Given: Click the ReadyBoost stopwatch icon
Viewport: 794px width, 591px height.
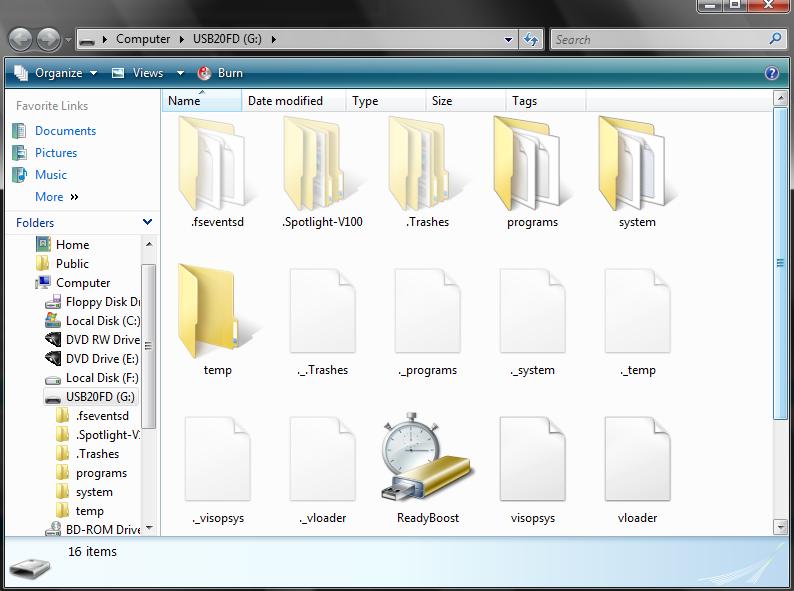Looking at the screenshot, I should [427, 458].
